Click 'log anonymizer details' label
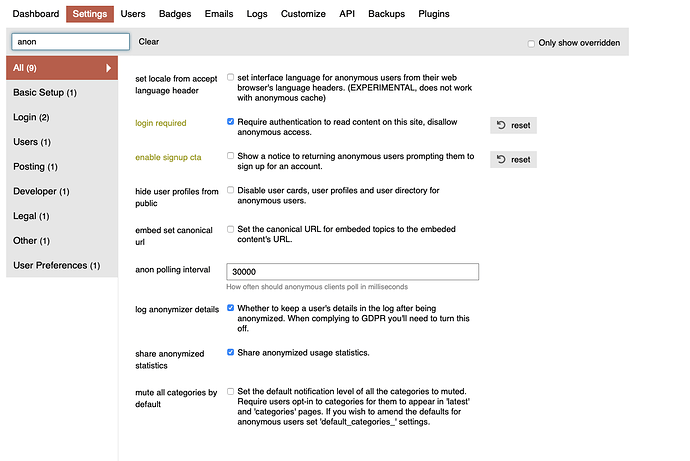The height and width of the screenshot is (461, 690). (177, 310)
